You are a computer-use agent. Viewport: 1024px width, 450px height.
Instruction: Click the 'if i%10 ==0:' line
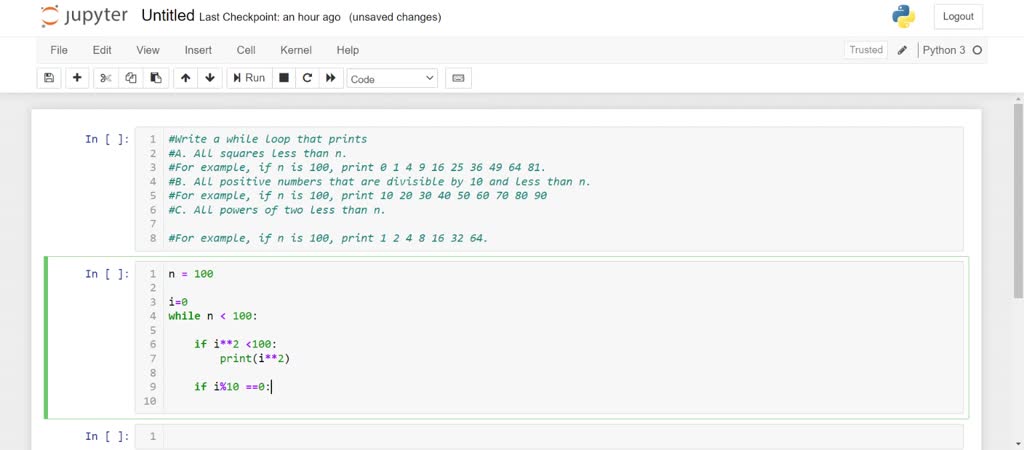(x=232, y=387)
